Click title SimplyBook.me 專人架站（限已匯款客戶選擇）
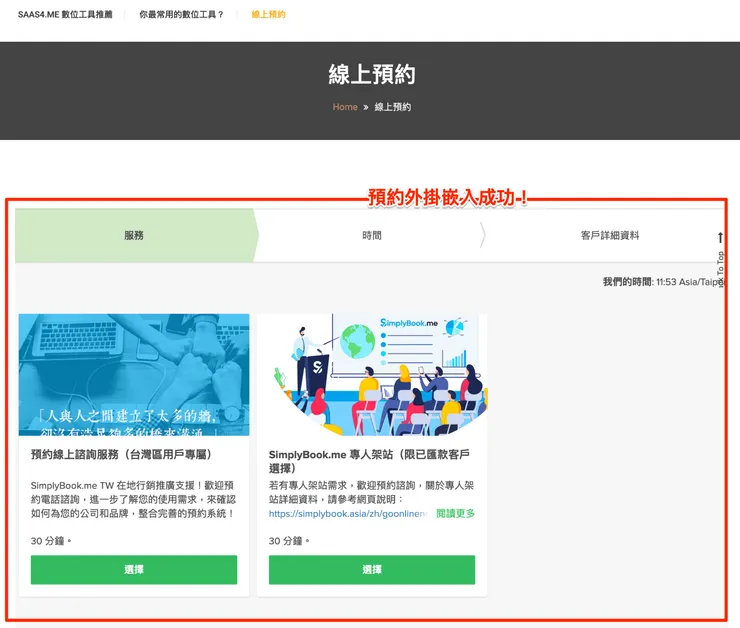This screenshot has width=740, height=628. (369, 461)
